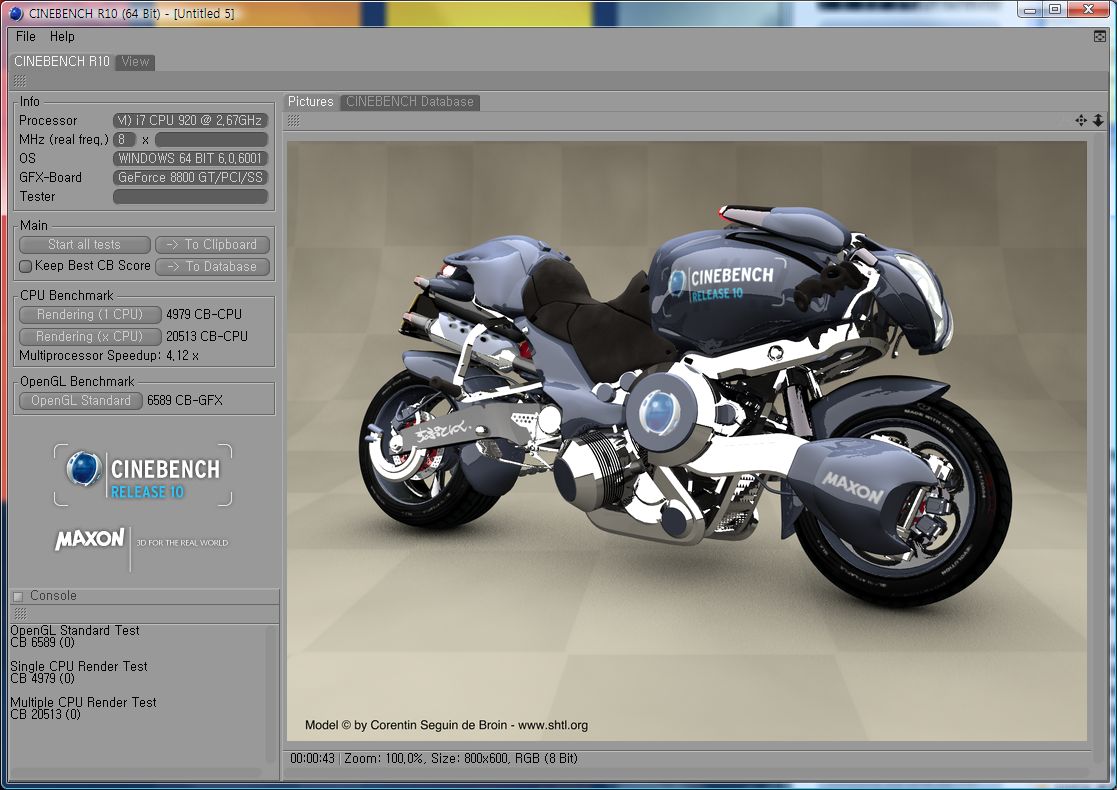
Task: Switch to the CINEBENCH R10 tab
Action: [62, 61]
